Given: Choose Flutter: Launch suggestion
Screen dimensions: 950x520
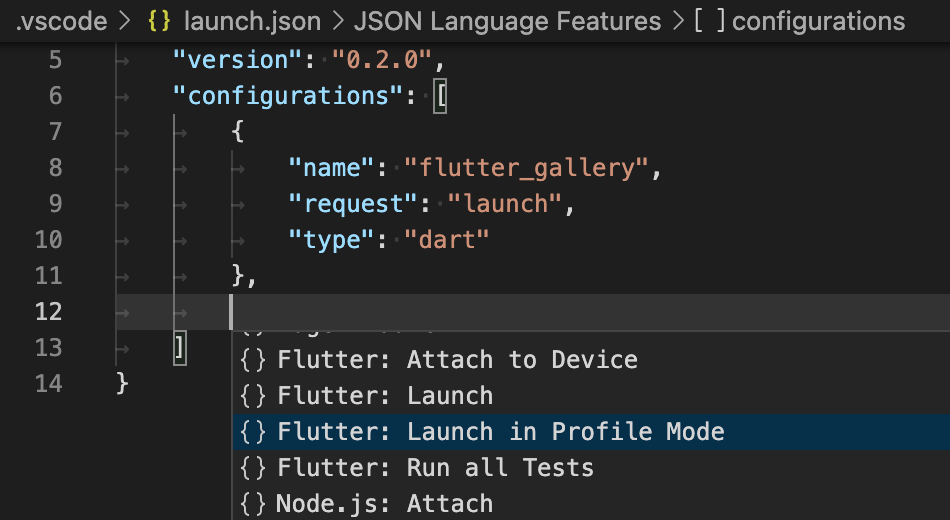Looking at the screenshot, I should (x=385, y=396).
